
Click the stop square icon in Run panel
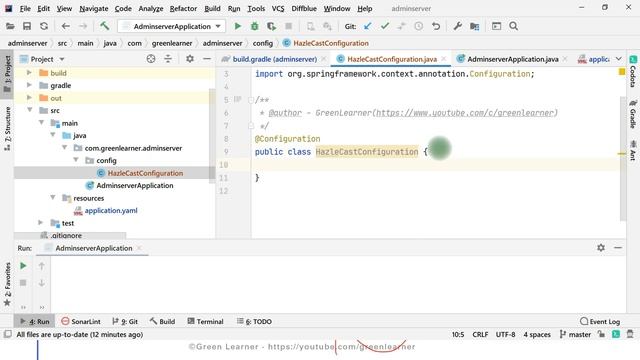[x=23, y=283]
